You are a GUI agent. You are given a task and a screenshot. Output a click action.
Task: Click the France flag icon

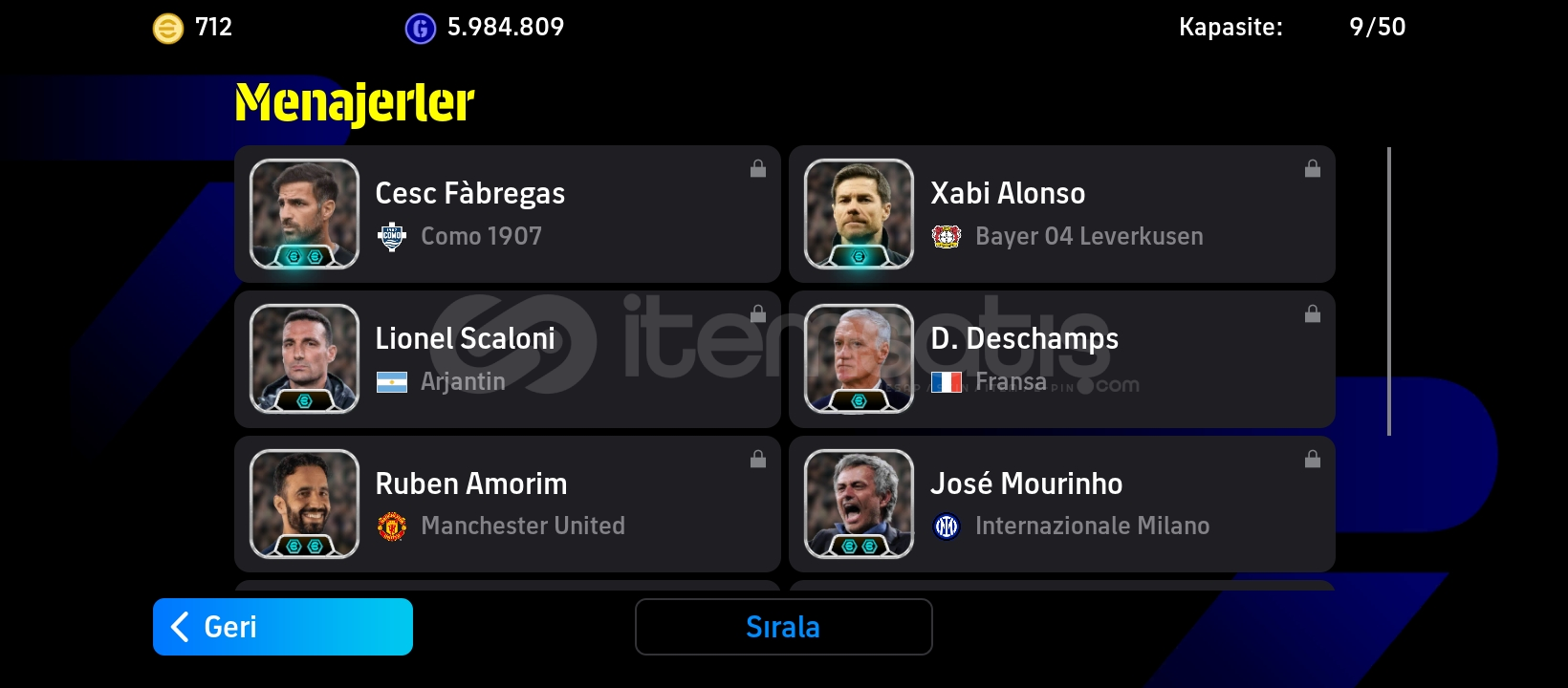click(x=947, y=382)
